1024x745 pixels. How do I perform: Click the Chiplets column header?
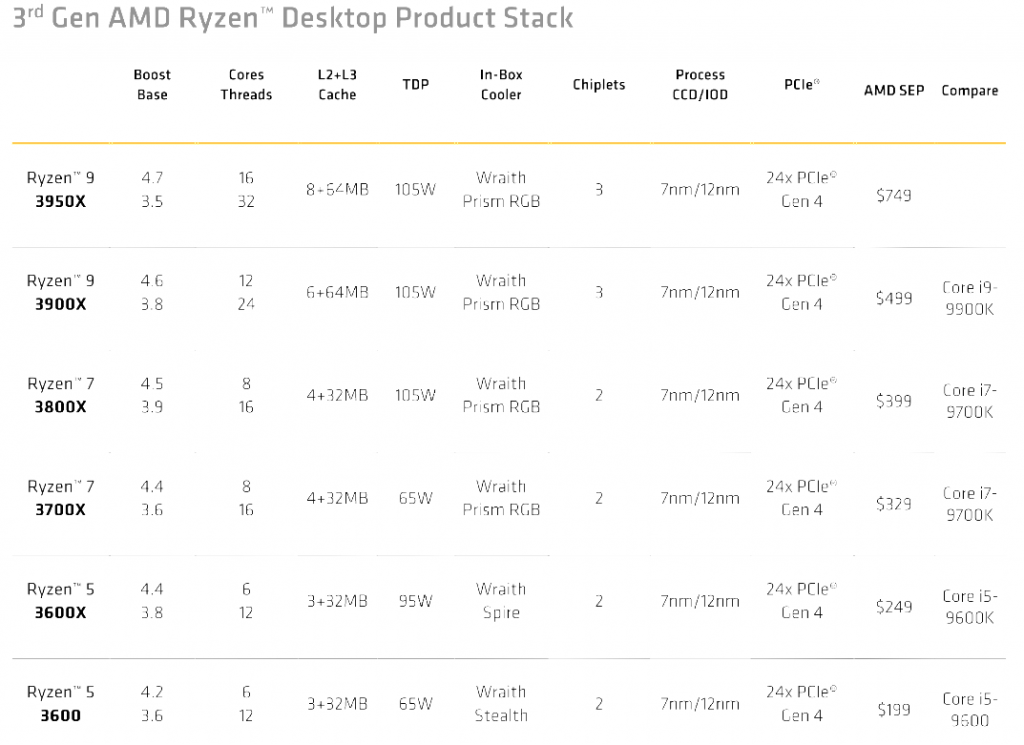pyautogui.click(x=599, y=85)
